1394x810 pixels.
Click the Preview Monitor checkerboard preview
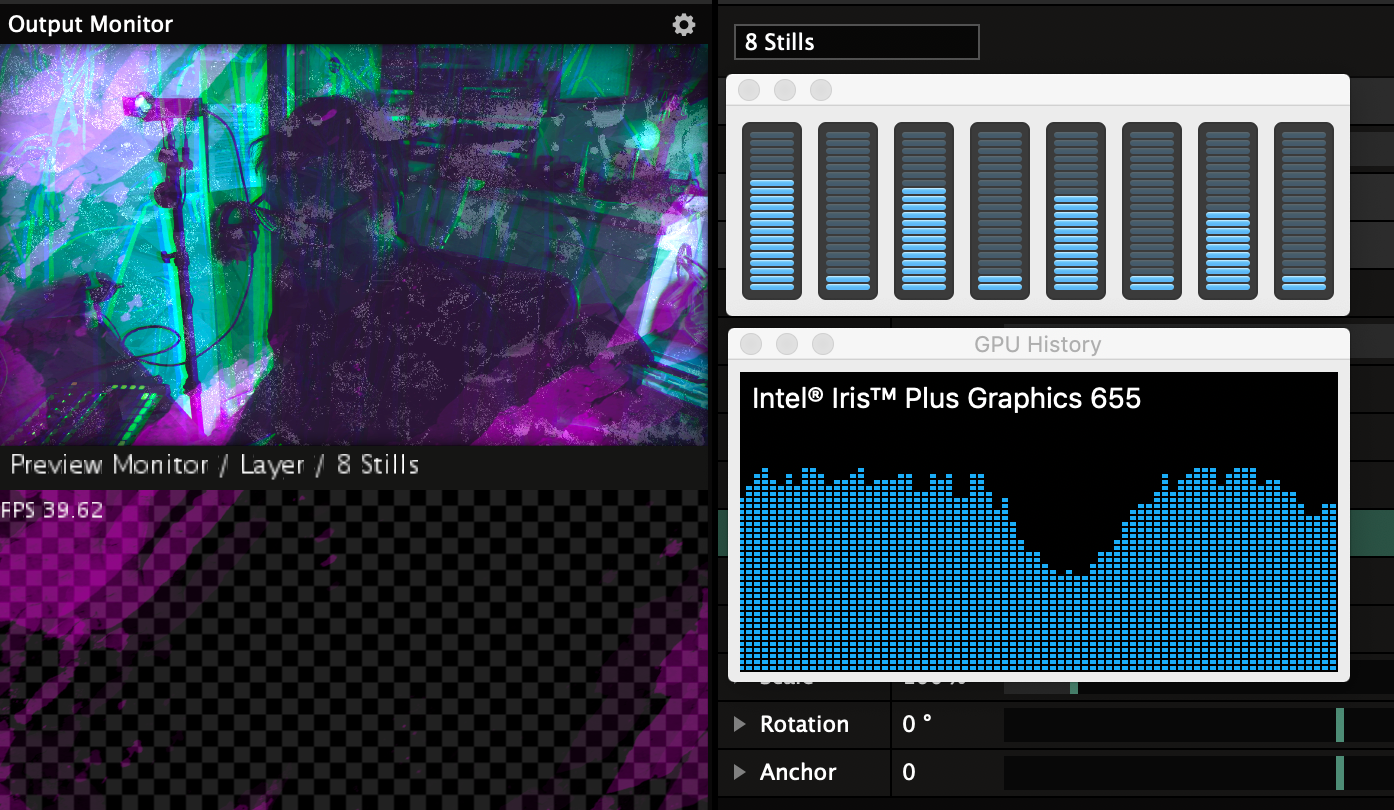coord(354,650)
